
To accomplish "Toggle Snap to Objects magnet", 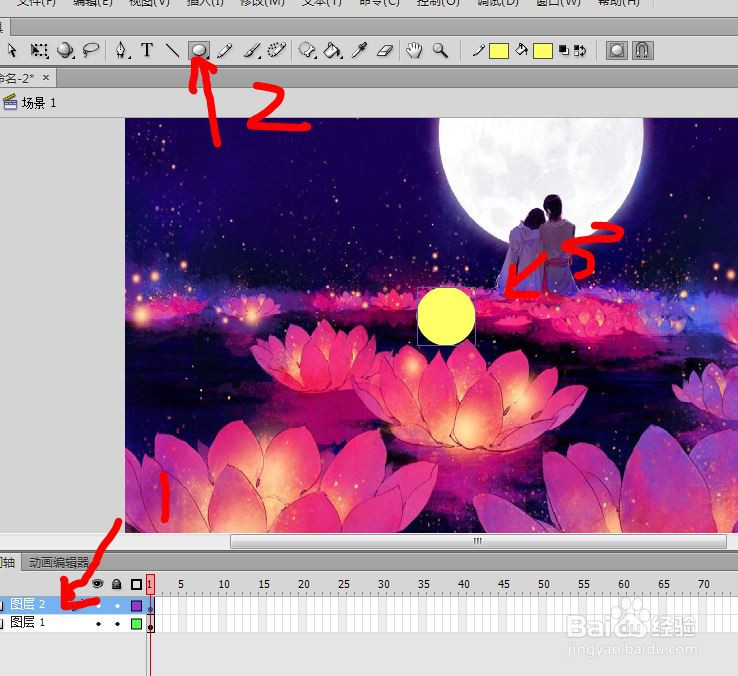I will [x=642, y=50].
